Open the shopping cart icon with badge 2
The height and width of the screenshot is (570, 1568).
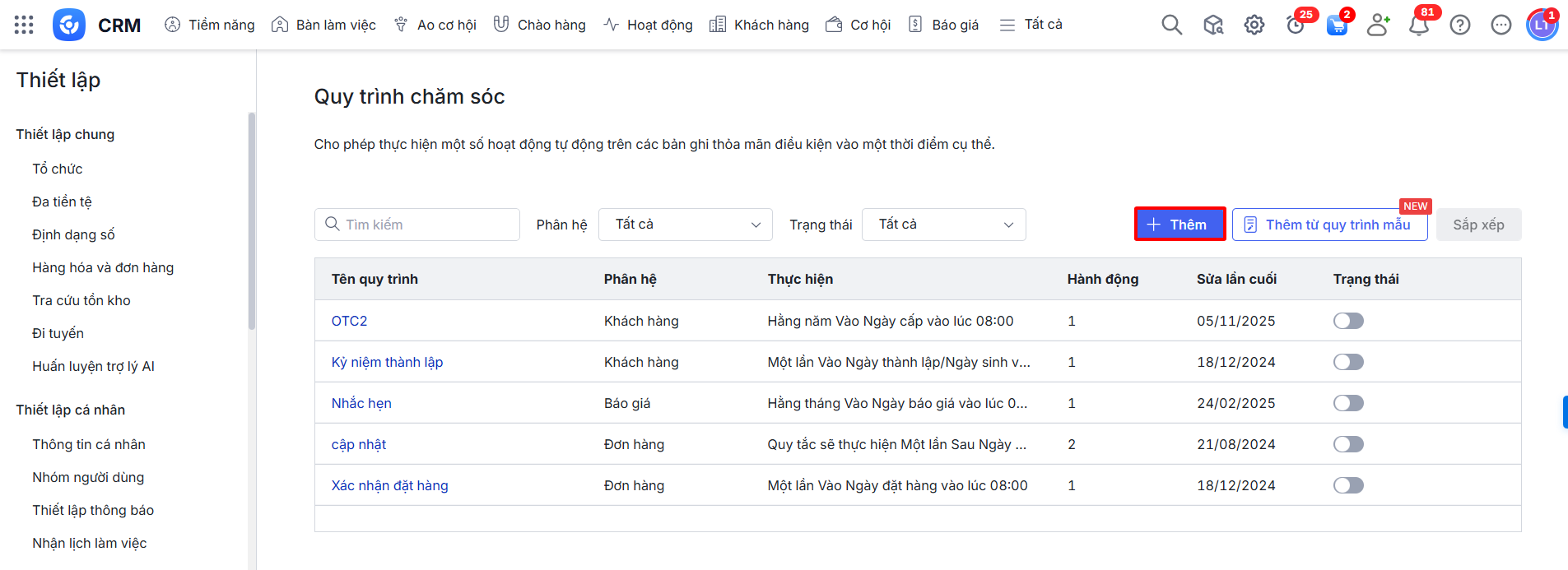[1337, 25]
